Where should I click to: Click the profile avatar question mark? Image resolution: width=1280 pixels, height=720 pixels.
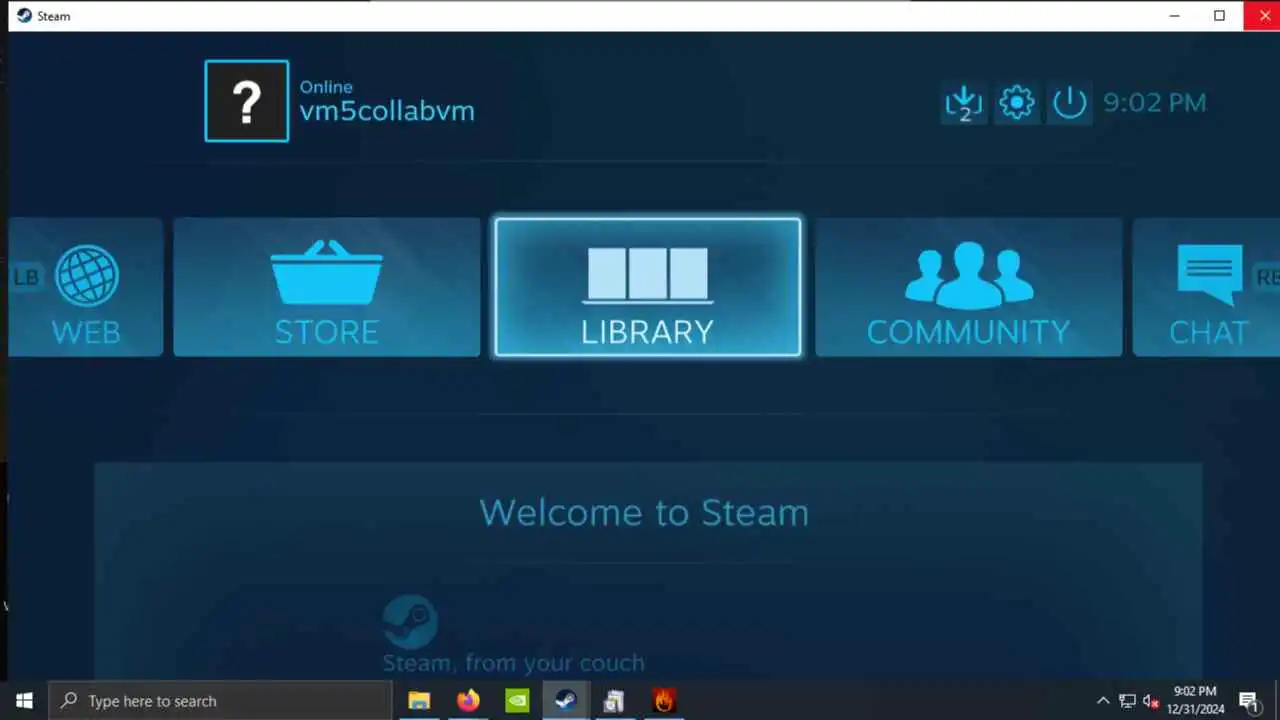click(247, 101)
